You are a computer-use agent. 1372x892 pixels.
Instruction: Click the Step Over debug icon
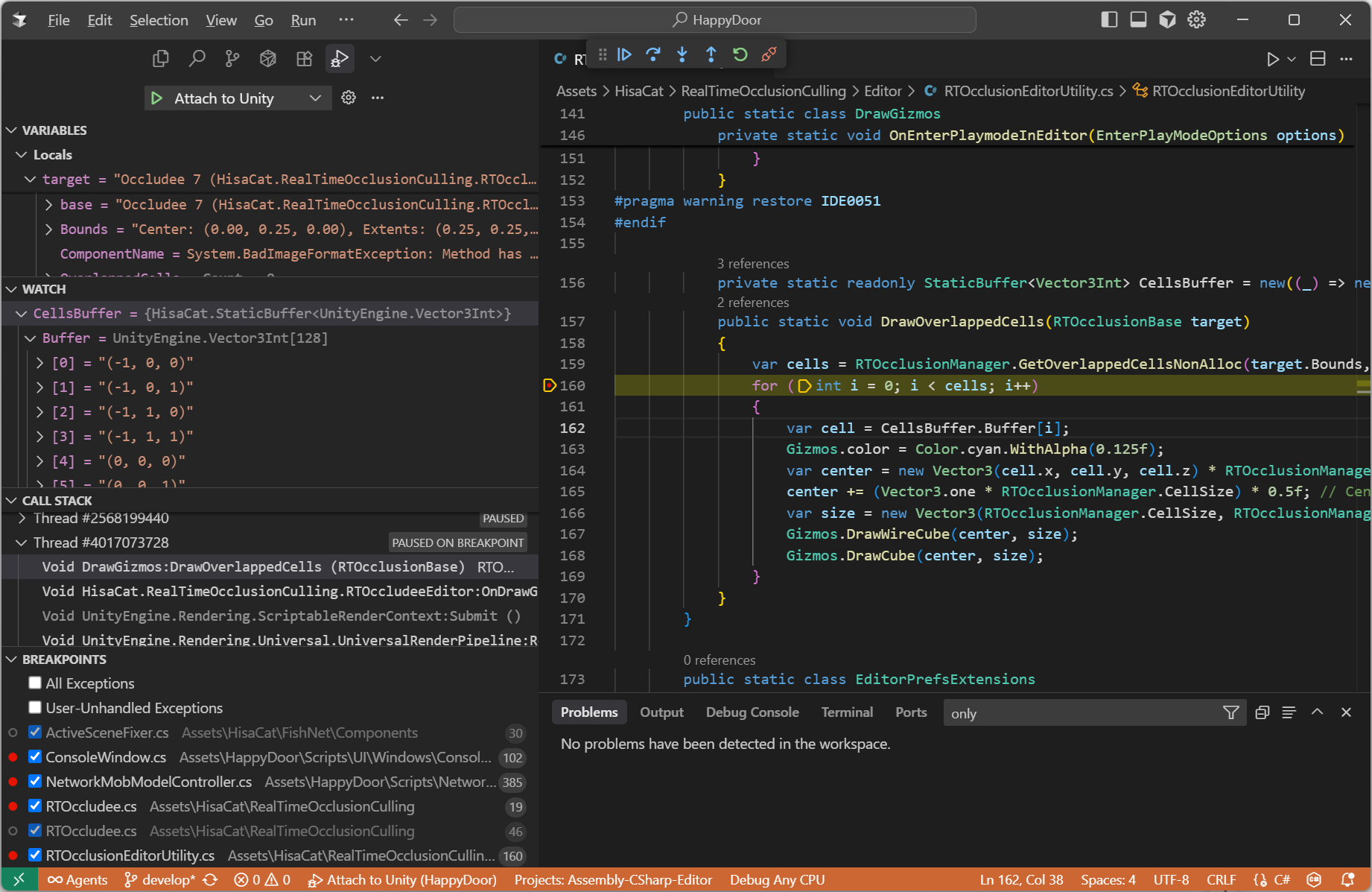[x=653, y=54]
